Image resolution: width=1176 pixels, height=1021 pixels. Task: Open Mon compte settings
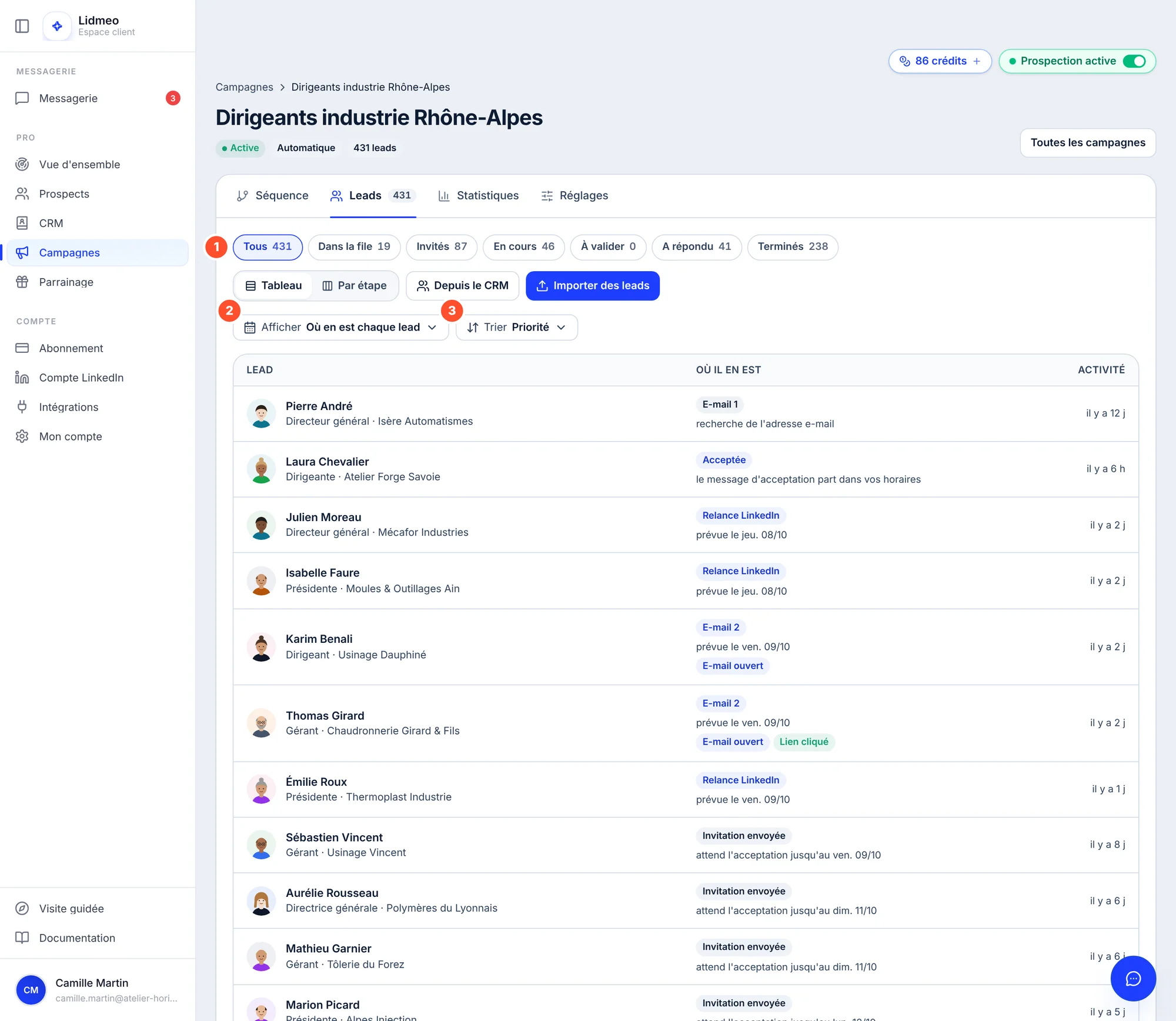pyautogui.click(x=97, y=436)
